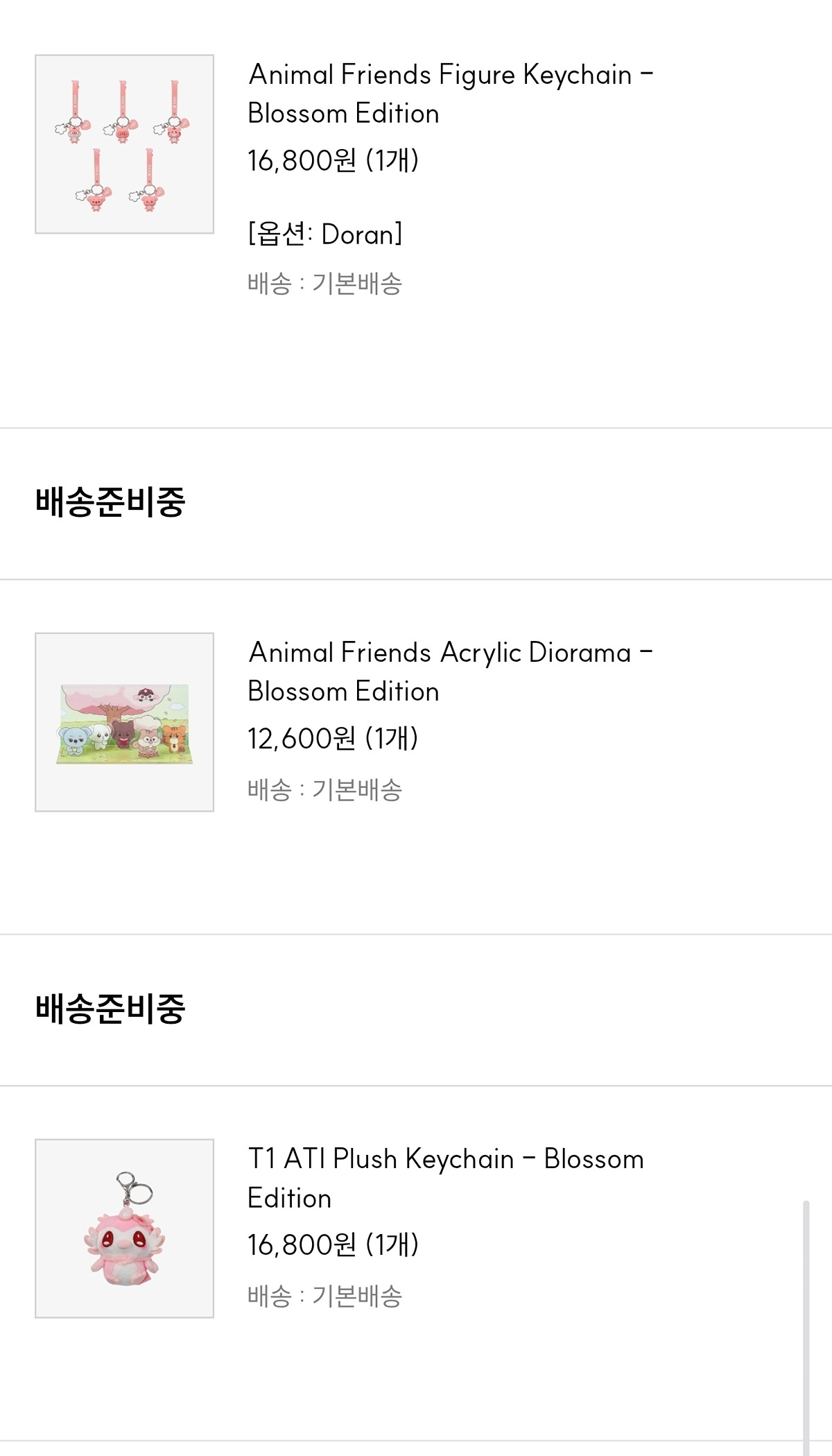The width and height of the screenshot is (832, 1456).
Task: Open the Figure Keychain product thumbnail
Action: (x=124, y=144)
